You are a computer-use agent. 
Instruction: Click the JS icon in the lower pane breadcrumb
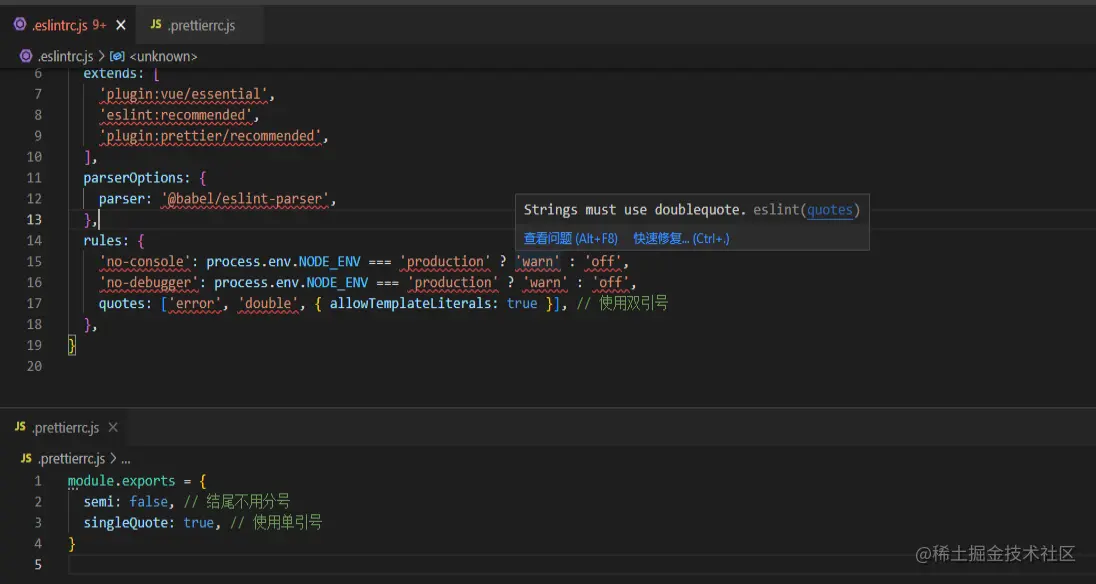coord(27,459)
